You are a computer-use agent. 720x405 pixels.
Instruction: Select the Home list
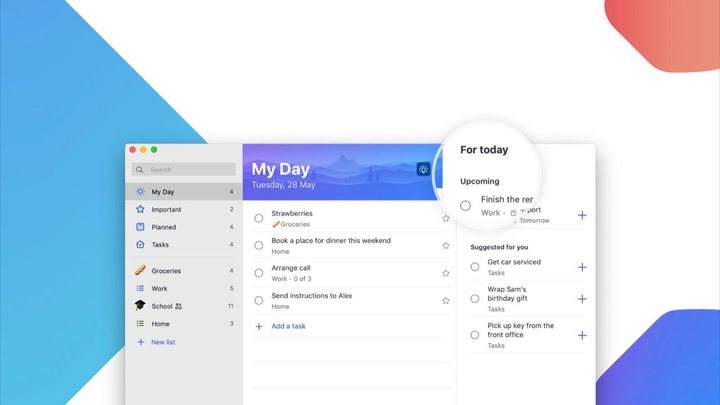click(184, 324)
